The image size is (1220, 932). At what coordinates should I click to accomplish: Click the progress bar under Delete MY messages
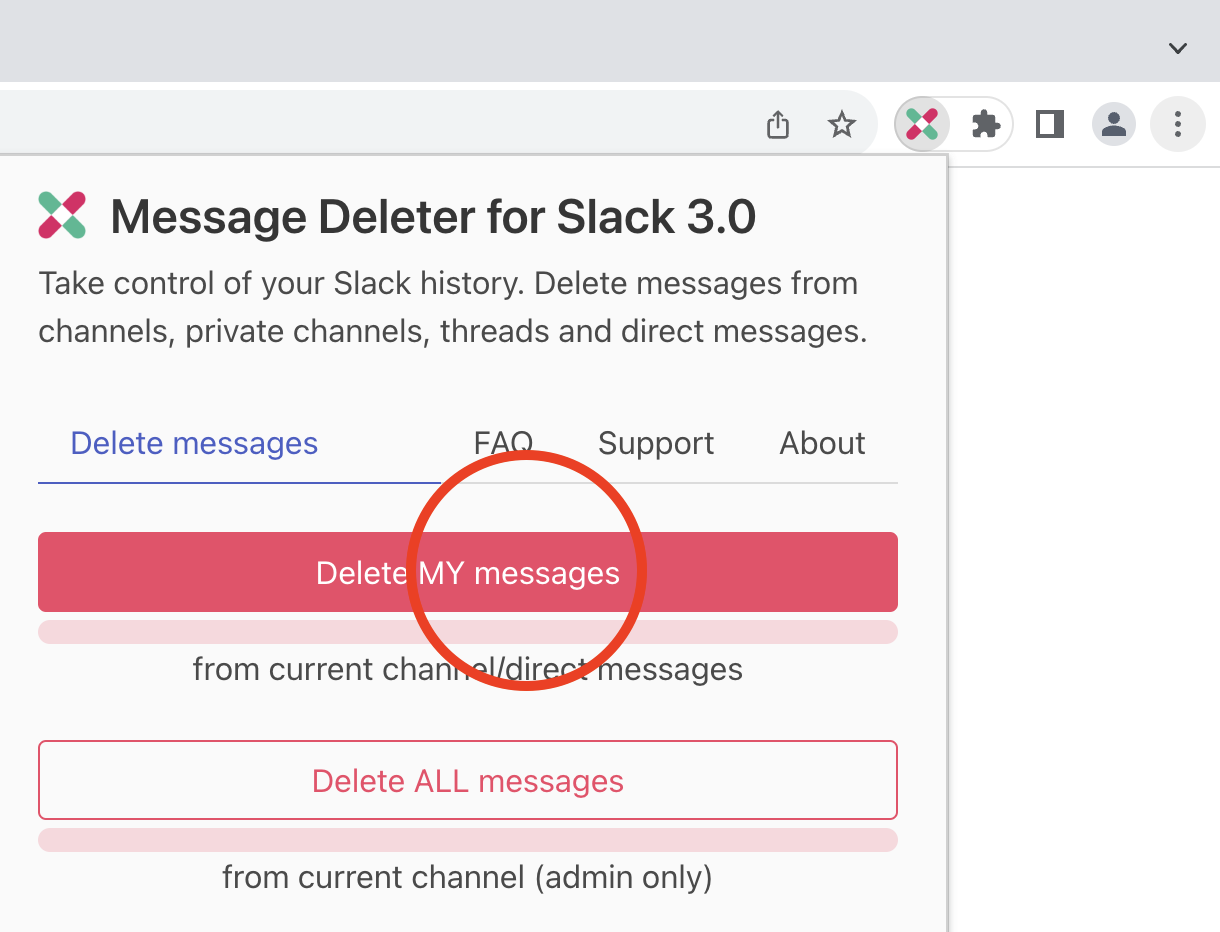pyautogui.click(x=468, y=631)
